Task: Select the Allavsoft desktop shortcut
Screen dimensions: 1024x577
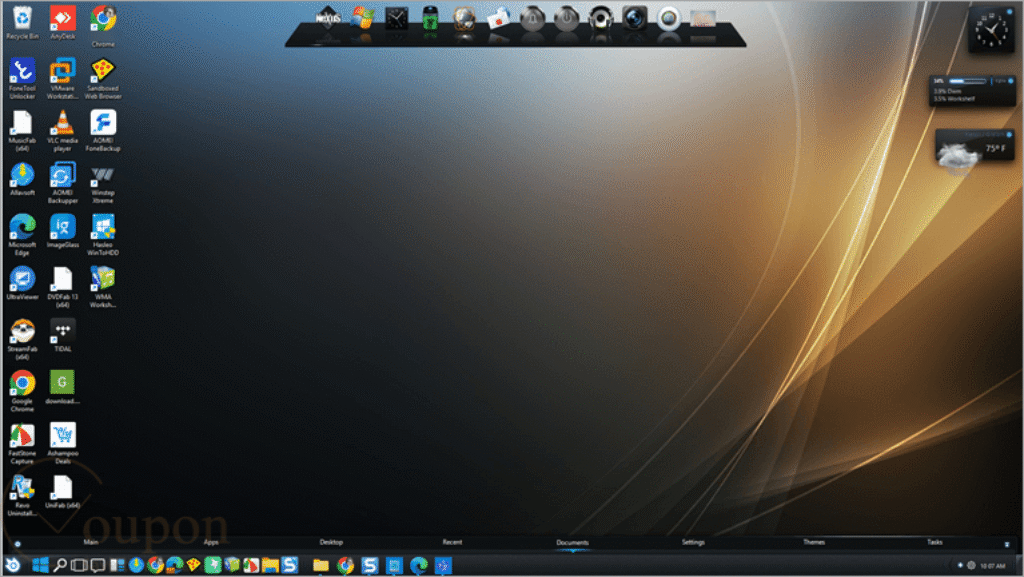Action: tap(22, 179)
